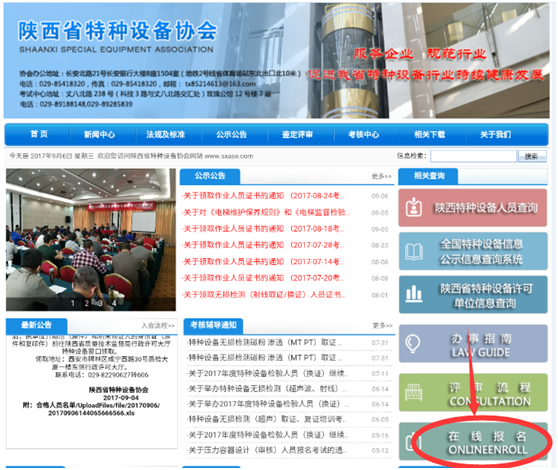This screenshot has height=470, width=558.
Task: Open the 关于压力容器设计 notice link
Action: click(266, 450)
